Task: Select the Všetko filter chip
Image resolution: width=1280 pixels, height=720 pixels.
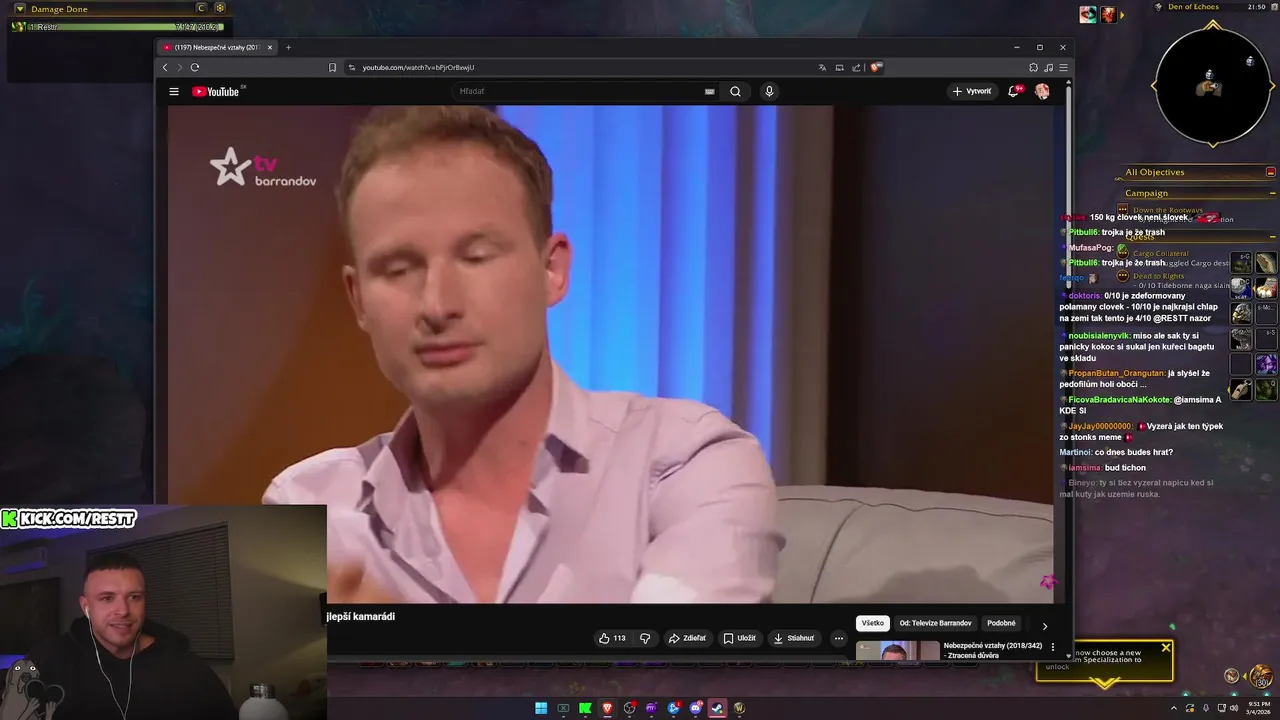Action: coord(873,623)
